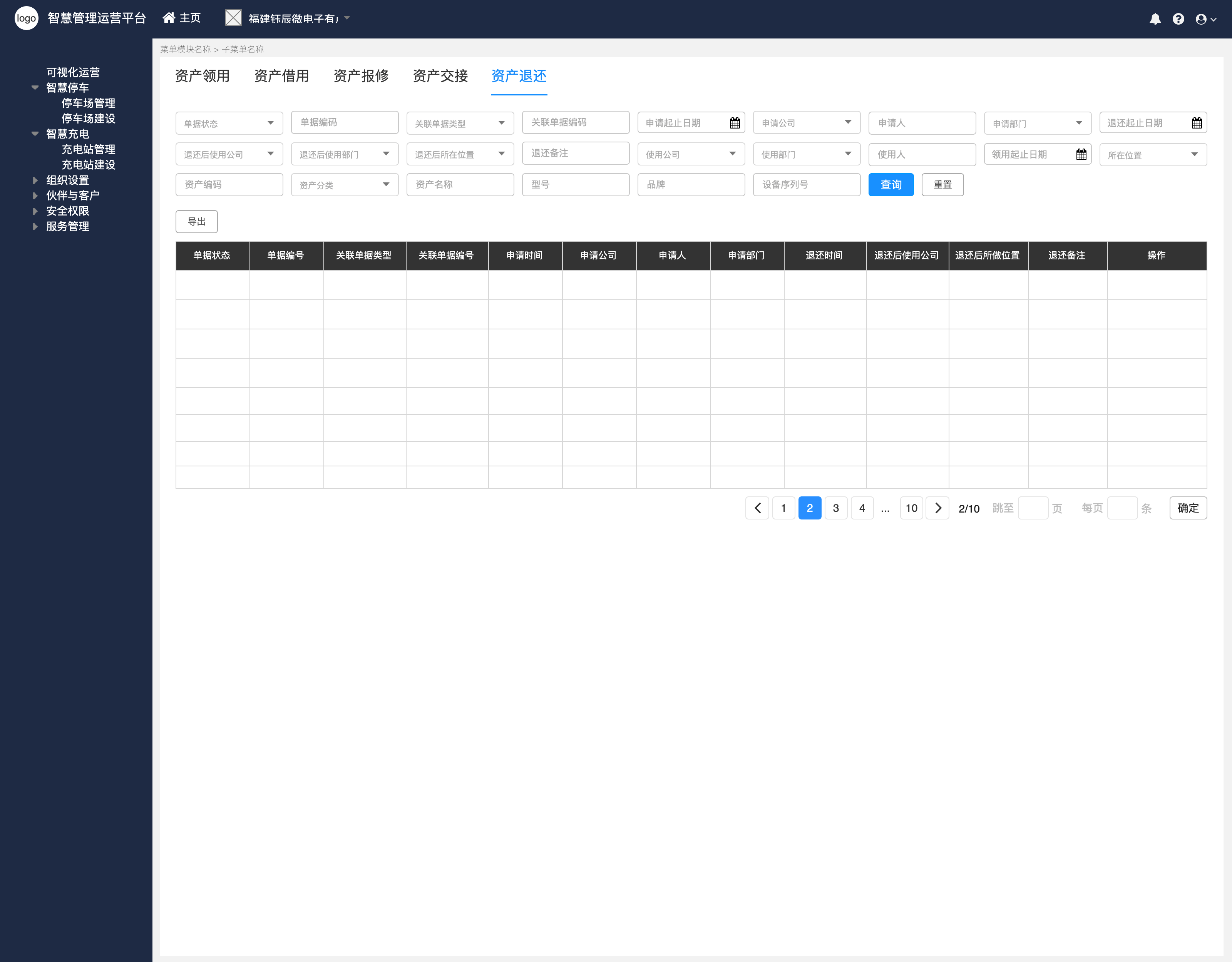This screenshot has height=962, width=1232.
Task: Open the user account avatar menu
Action: [1205, 19]
